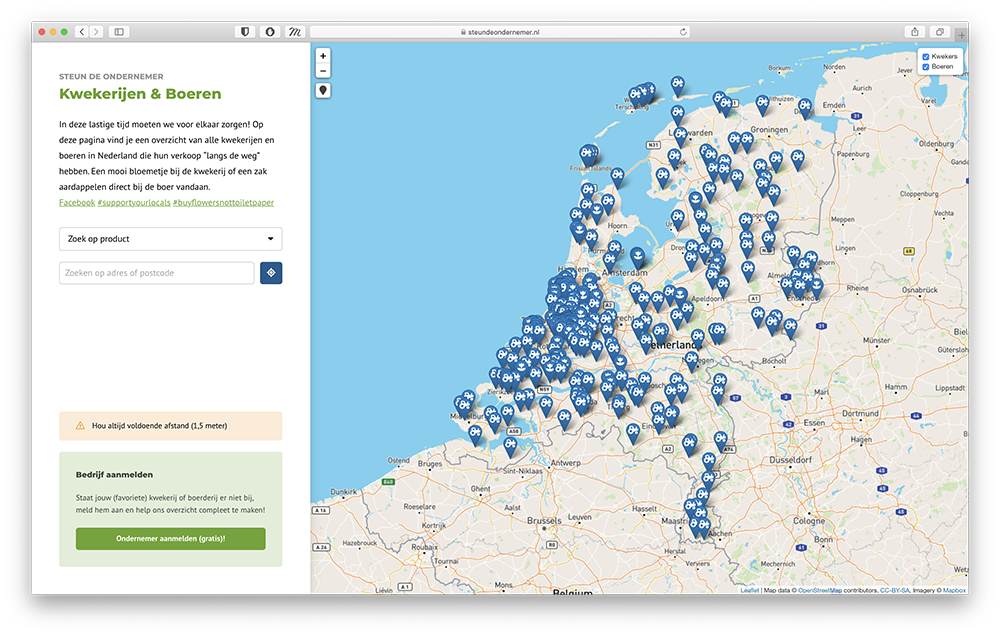Focus the address or postcode search field
1000x636 pixels.
point(156,273)
